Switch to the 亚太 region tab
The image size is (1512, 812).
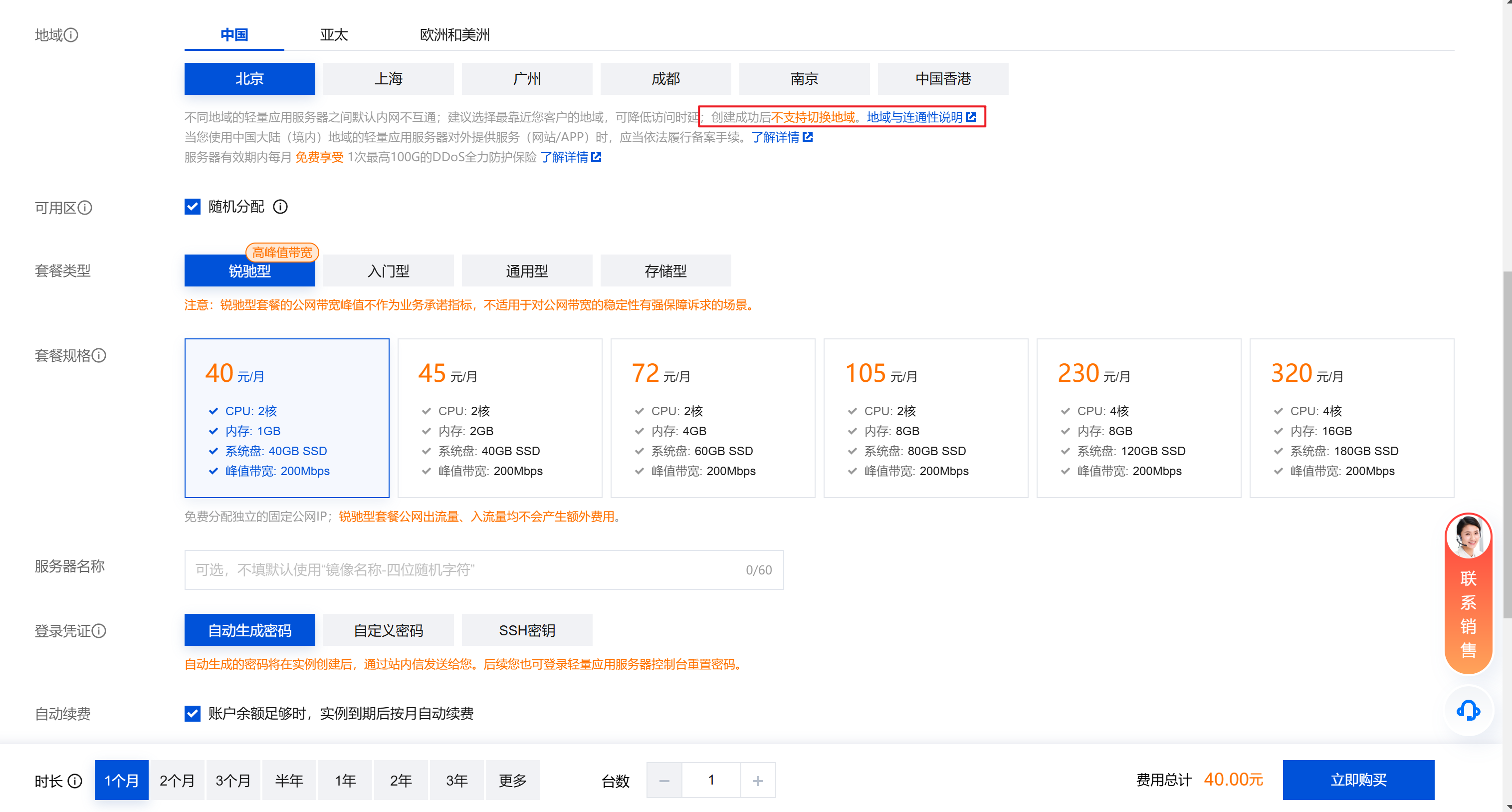pyautogui.click(x=334, y=34)
